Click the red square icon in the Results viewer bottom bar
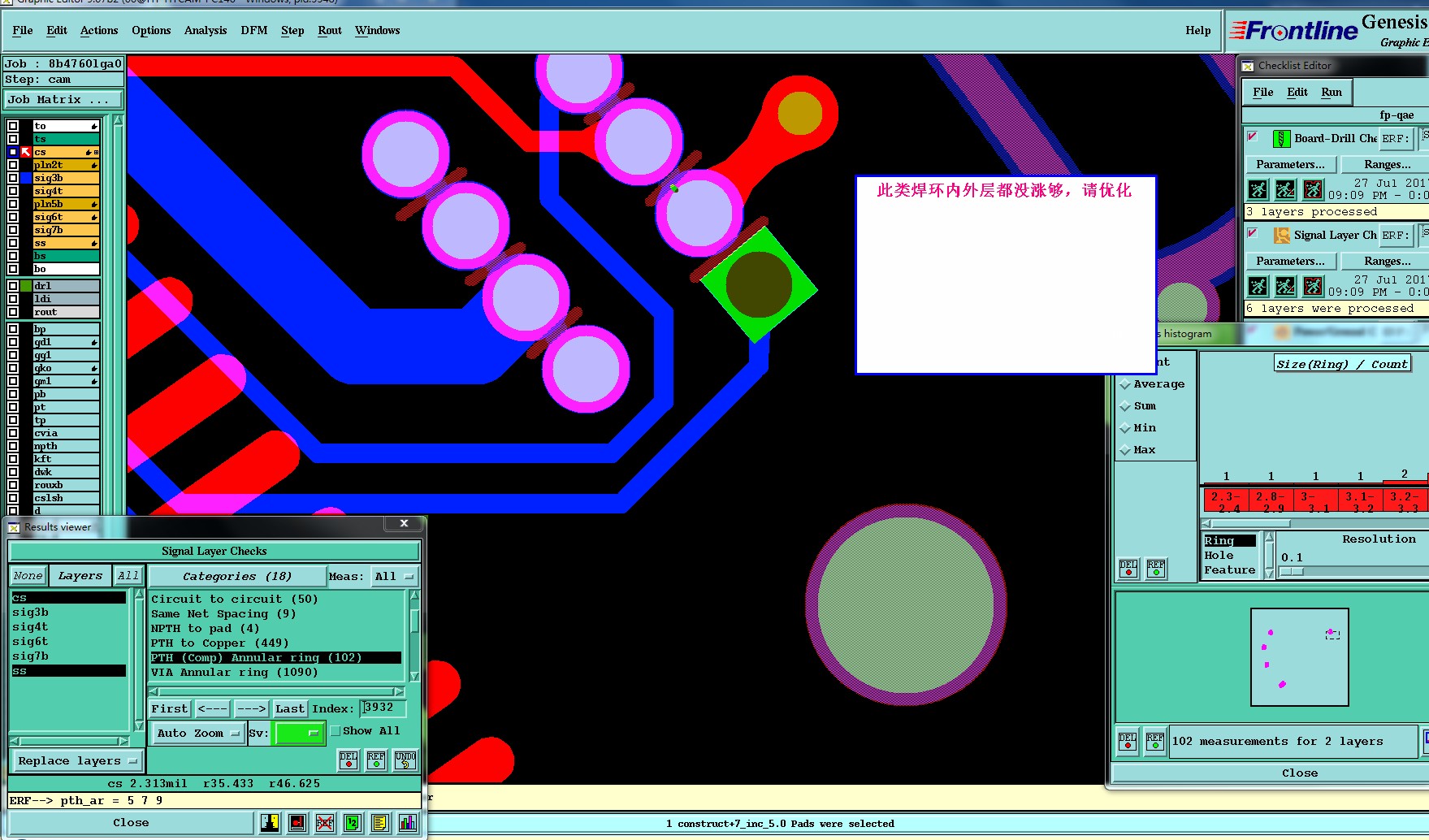Screen dimensions: 1429x840 point(297,823)
